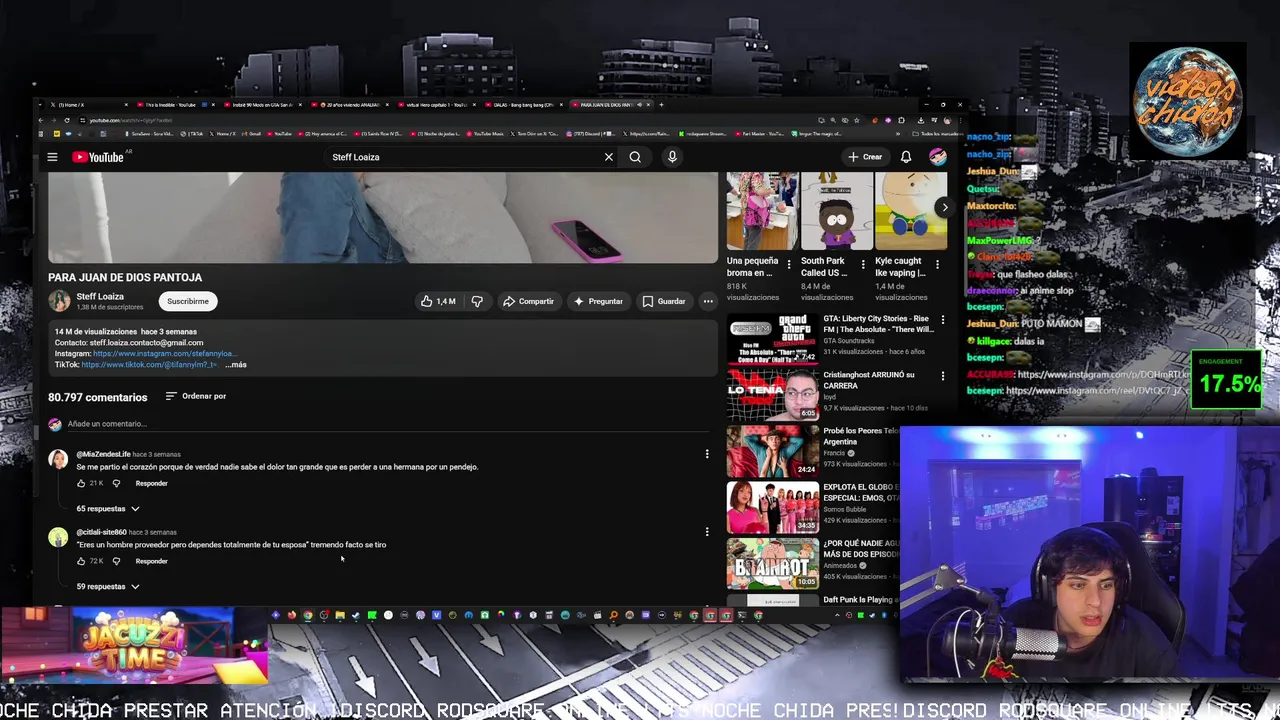Image resolution: width=1280 pixels, height=720 pixels.
Task: Expand 65 respuestas replies
Action: pos(108,509)
